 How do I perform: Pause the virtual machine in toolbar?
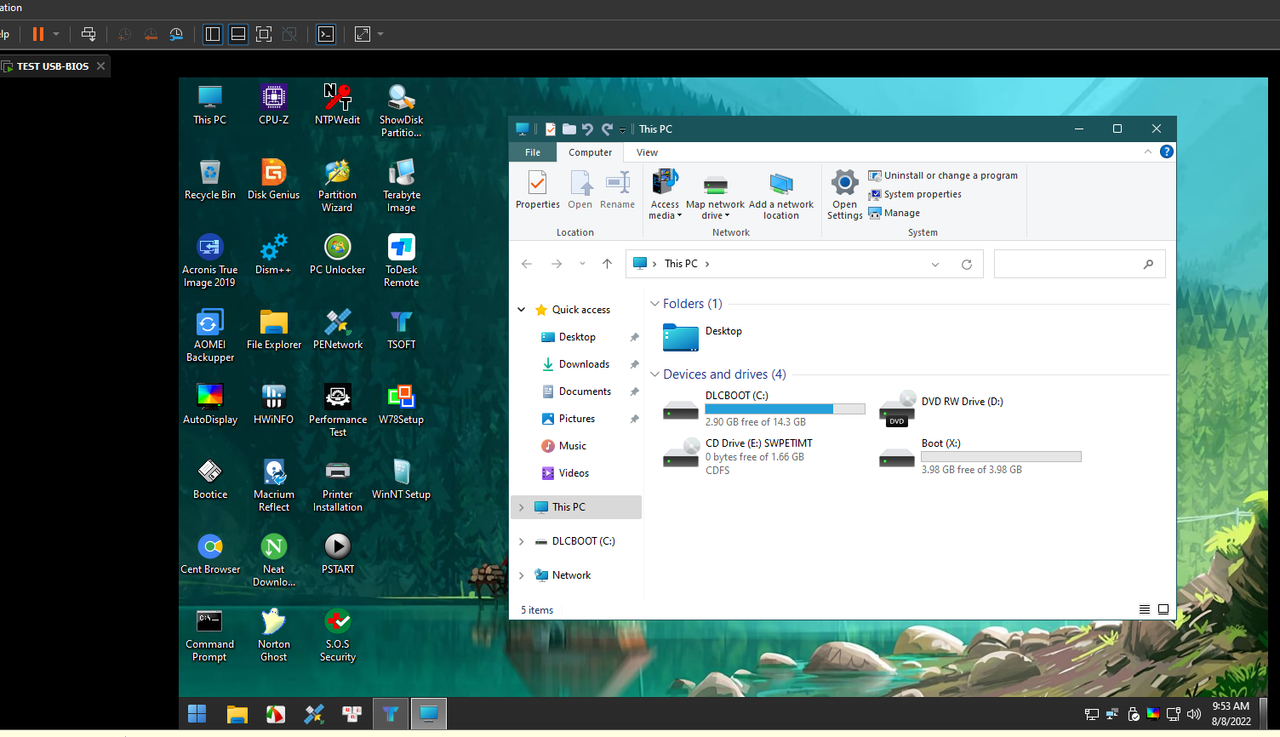38,34
